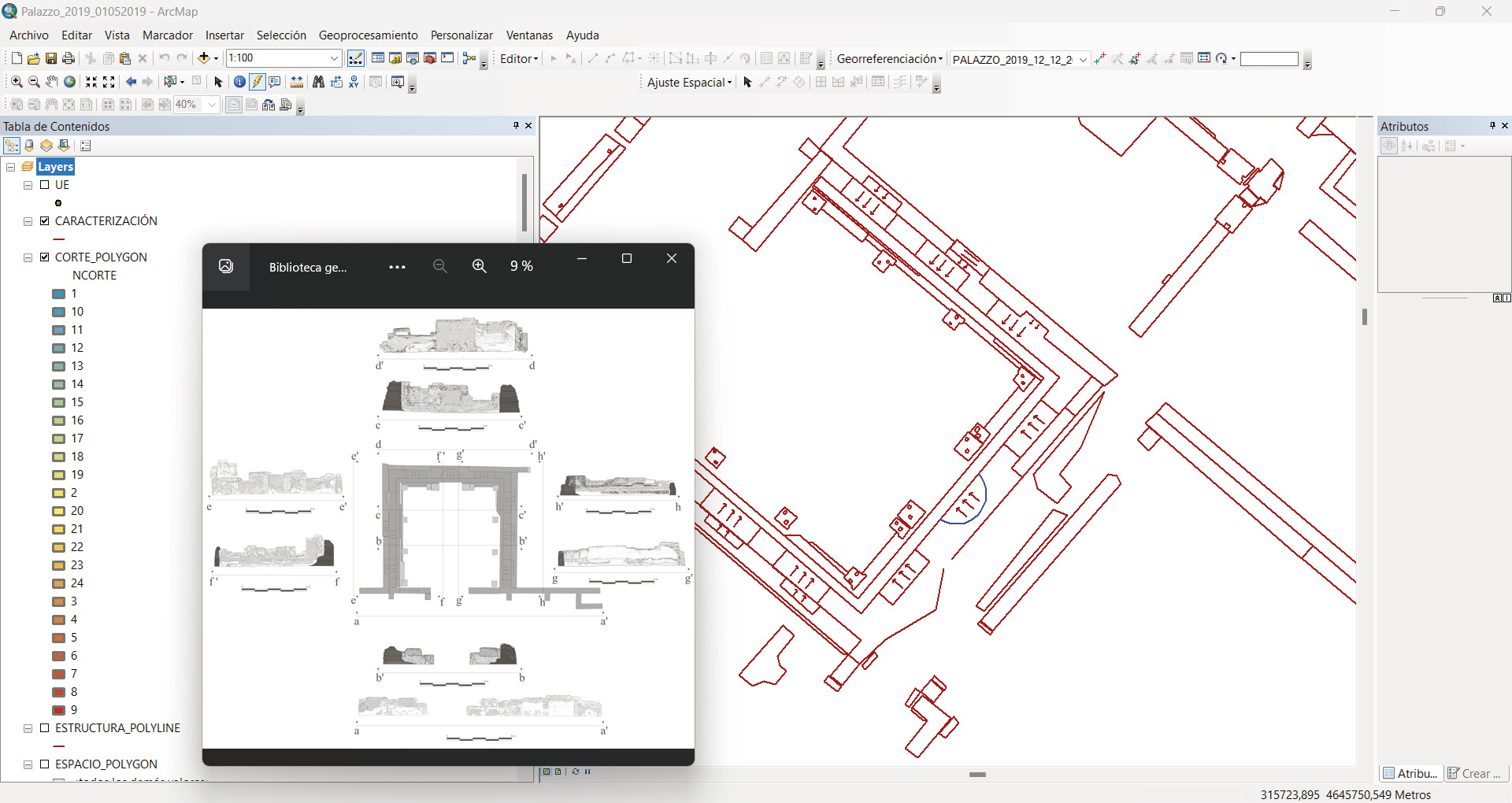Select Elements arrow tool in Tools toolbar

click(x=219, y=82)
